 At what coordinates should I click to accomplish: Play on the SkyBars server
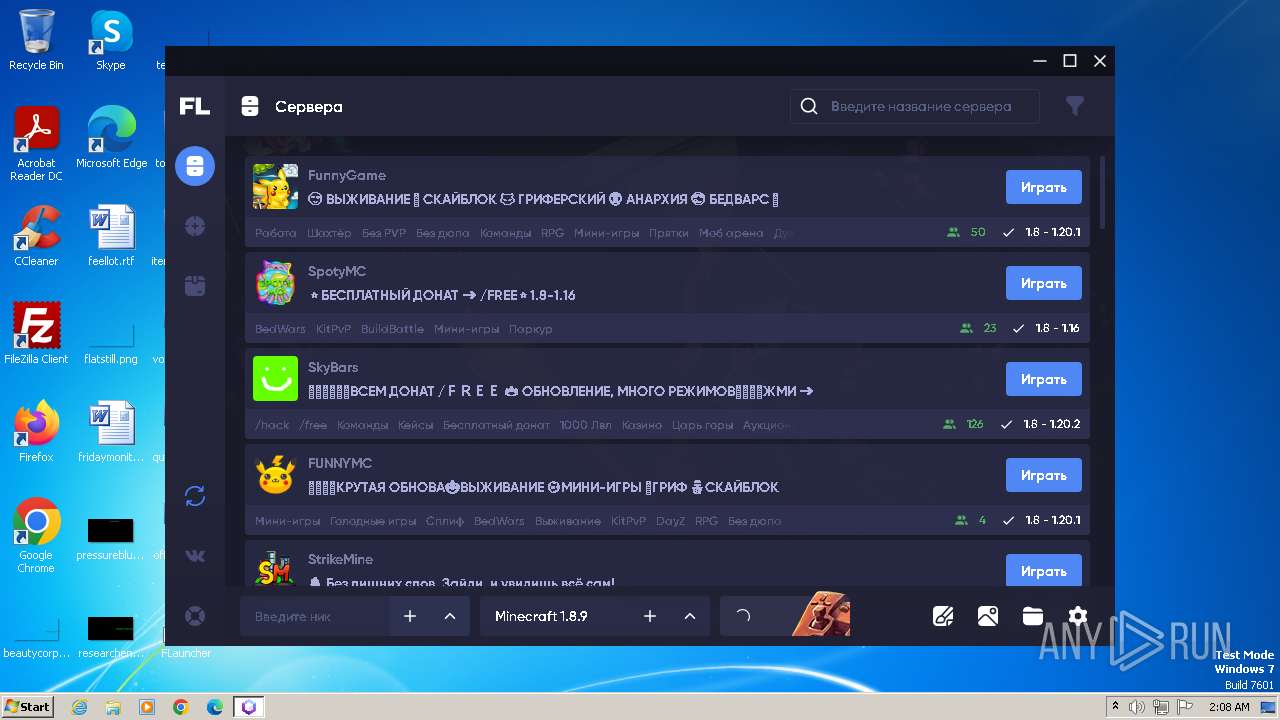point(1044,379)
